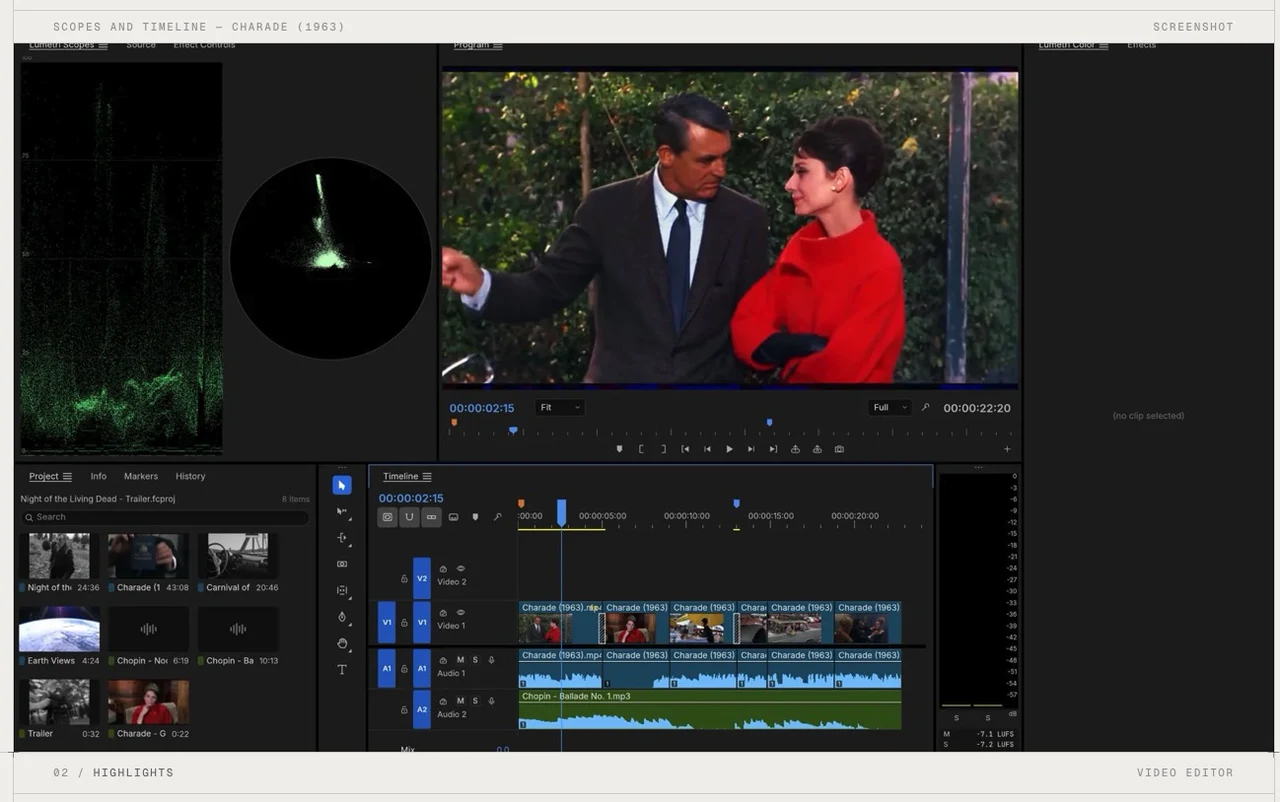Step forward one frame in Program monitor
1280x802 pixels.
[751, 449]
